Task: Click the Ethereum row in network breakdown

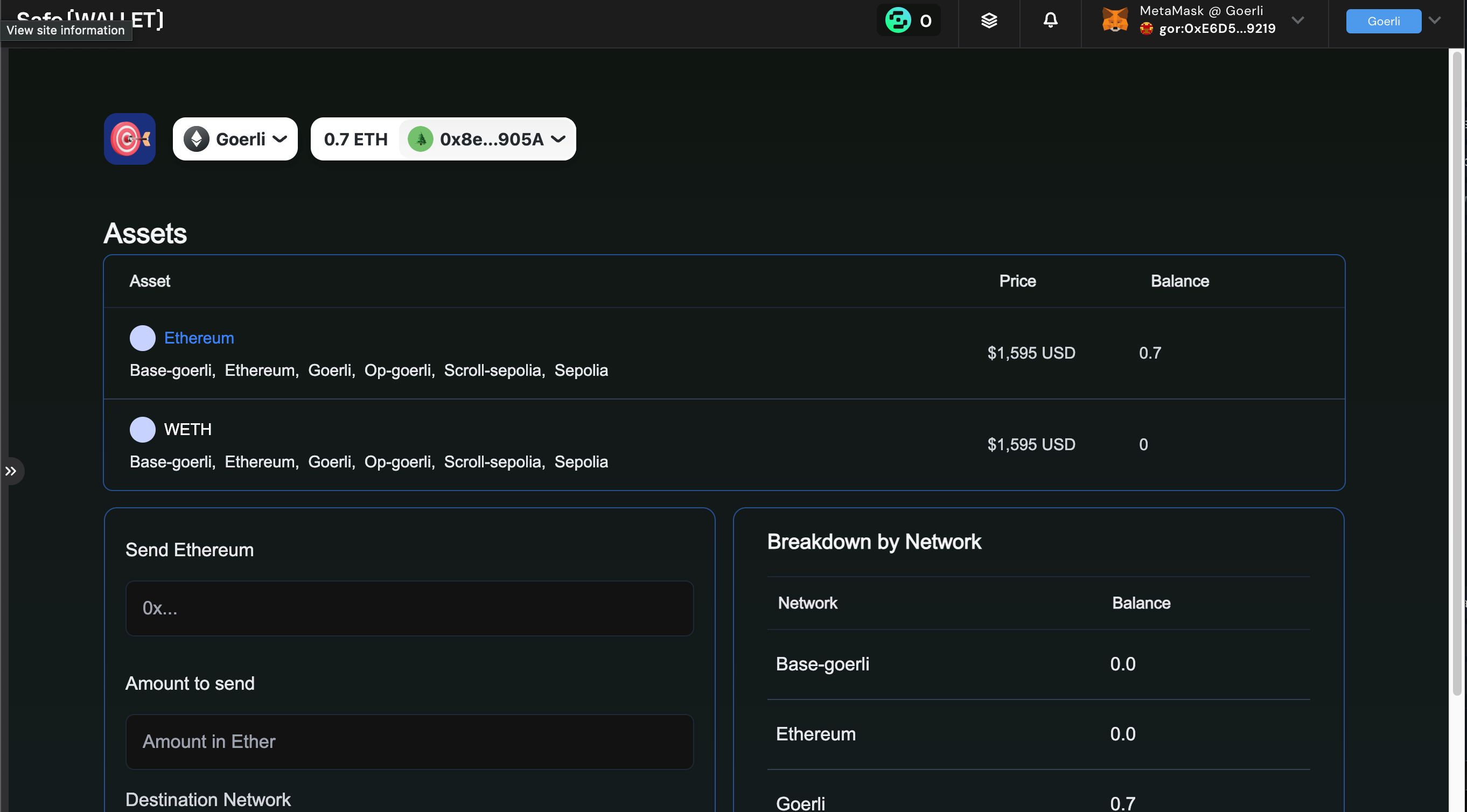Action: (x=1038, y=734)
